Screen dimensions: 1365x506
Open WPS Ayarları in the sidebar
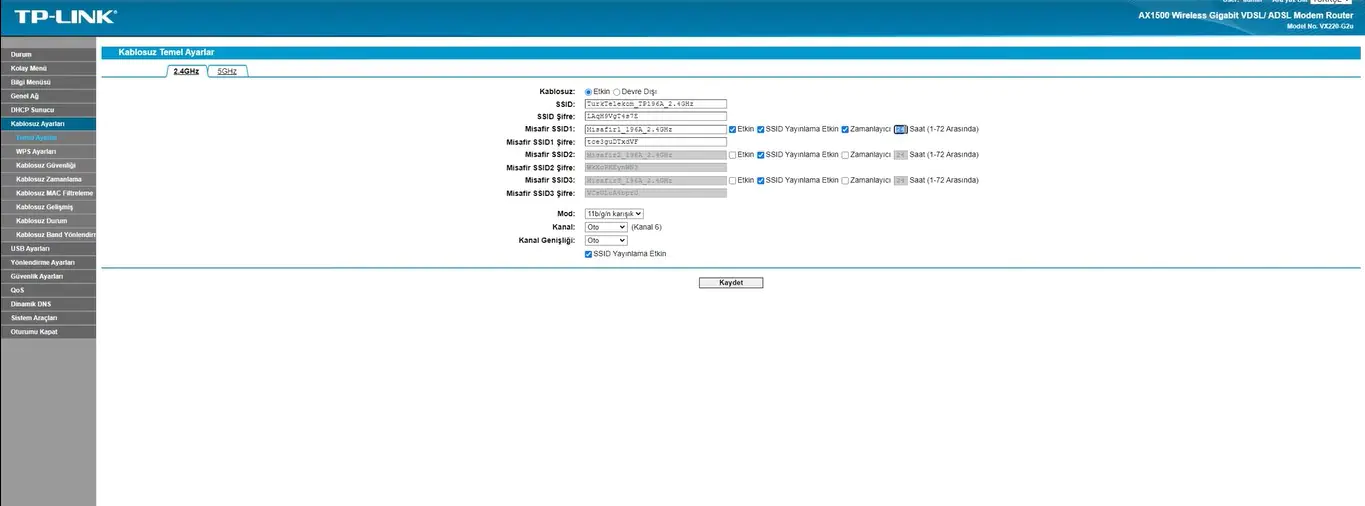click(x=36, y=151)
